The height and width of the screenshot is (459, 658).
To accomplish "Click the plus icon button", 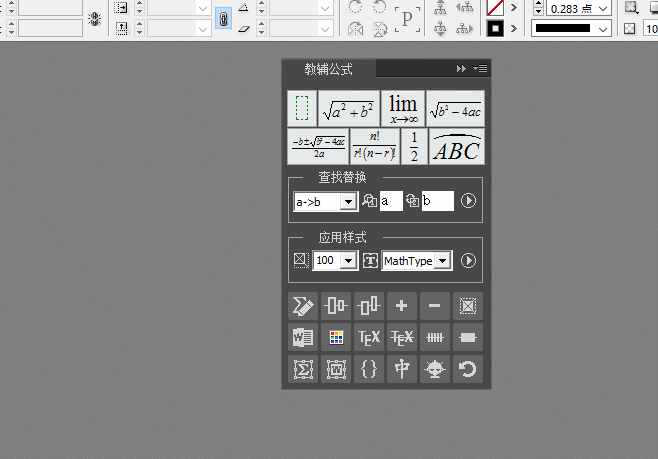I will coord(402,305).
